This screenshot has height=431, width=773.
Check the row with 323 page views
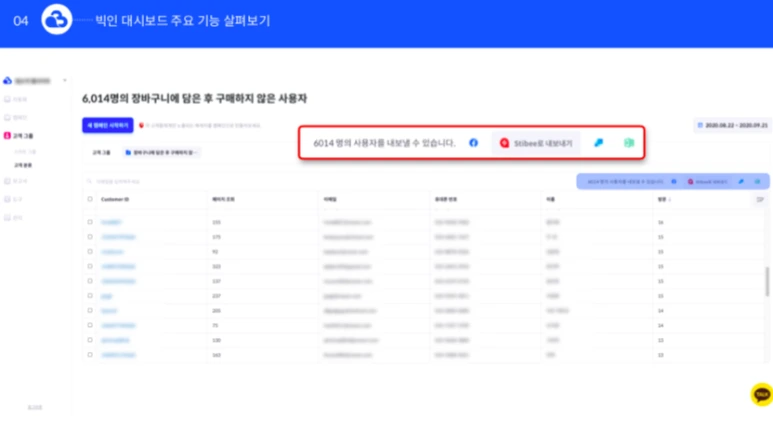pos(90,266)
